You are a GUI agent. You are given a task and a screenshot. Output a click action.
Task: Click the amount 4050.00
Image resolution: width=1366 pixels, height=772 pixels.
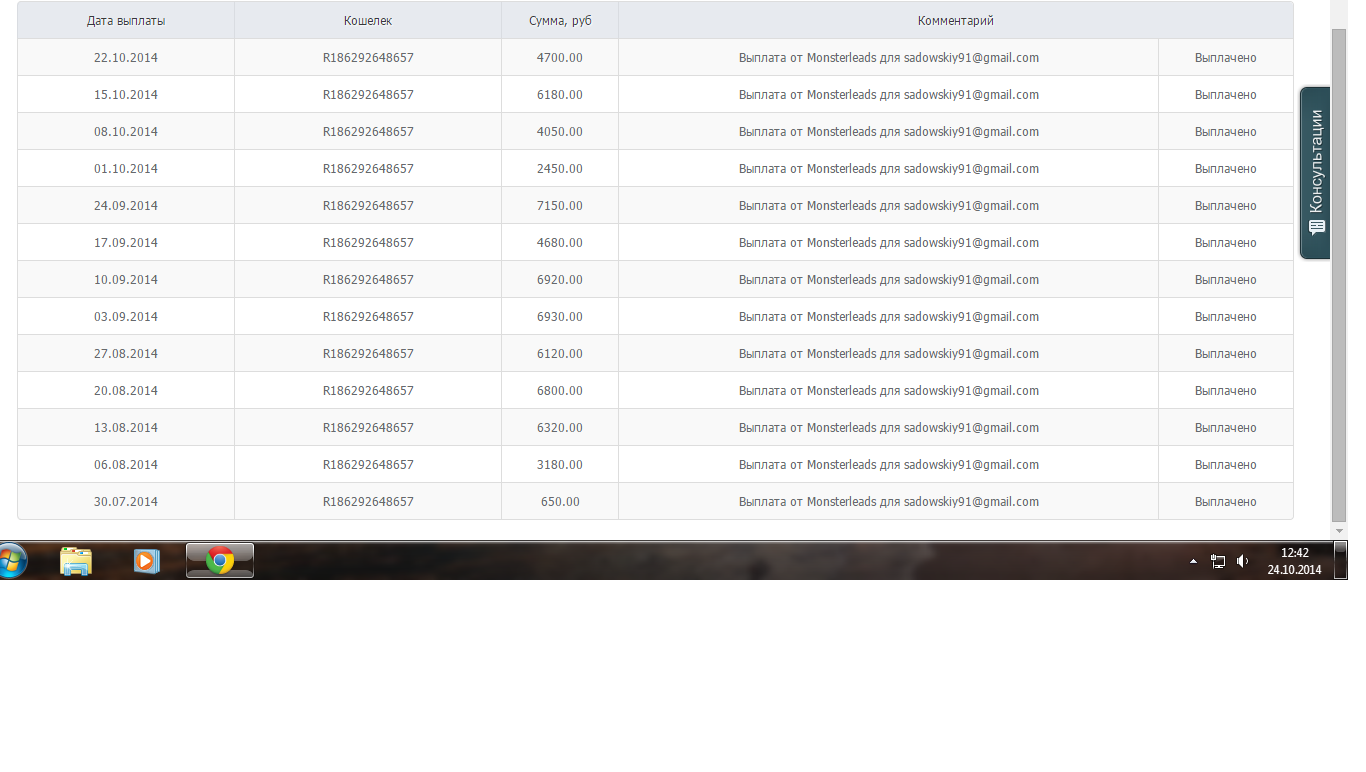[x=560, y=132]
